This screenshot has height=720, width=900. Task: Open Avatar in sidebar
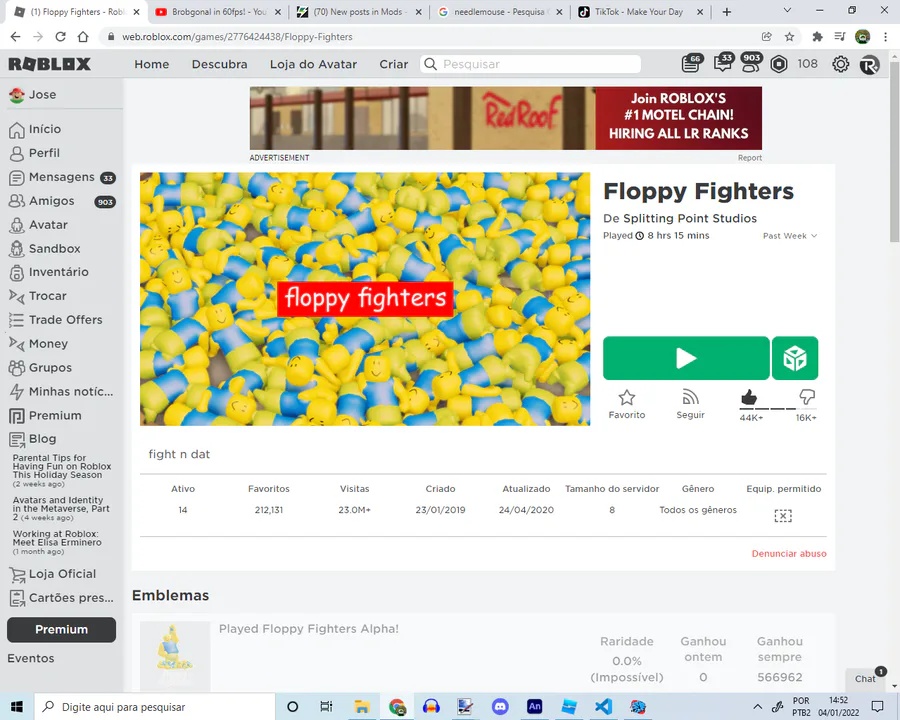[38, 225]
